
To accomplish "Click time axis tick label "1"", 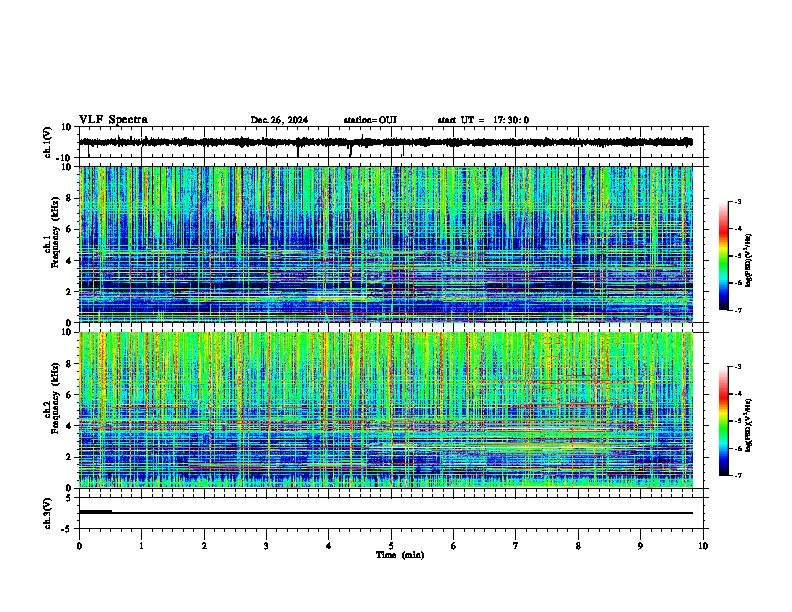I will [x=141, y=546].
